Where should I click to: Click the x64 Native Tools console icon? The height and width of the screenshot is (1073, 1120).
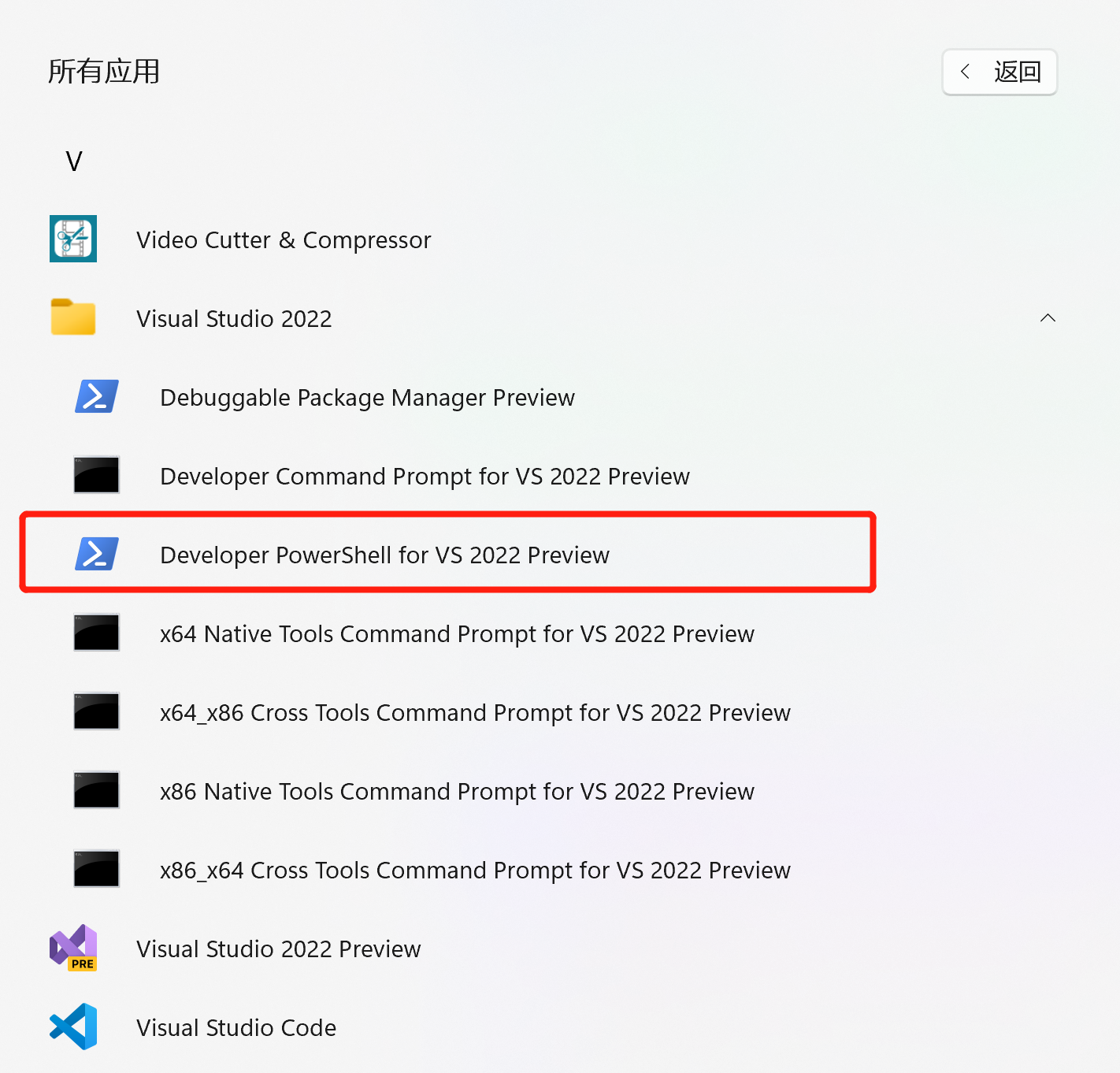pyautogui.click(x=97, y=633)
